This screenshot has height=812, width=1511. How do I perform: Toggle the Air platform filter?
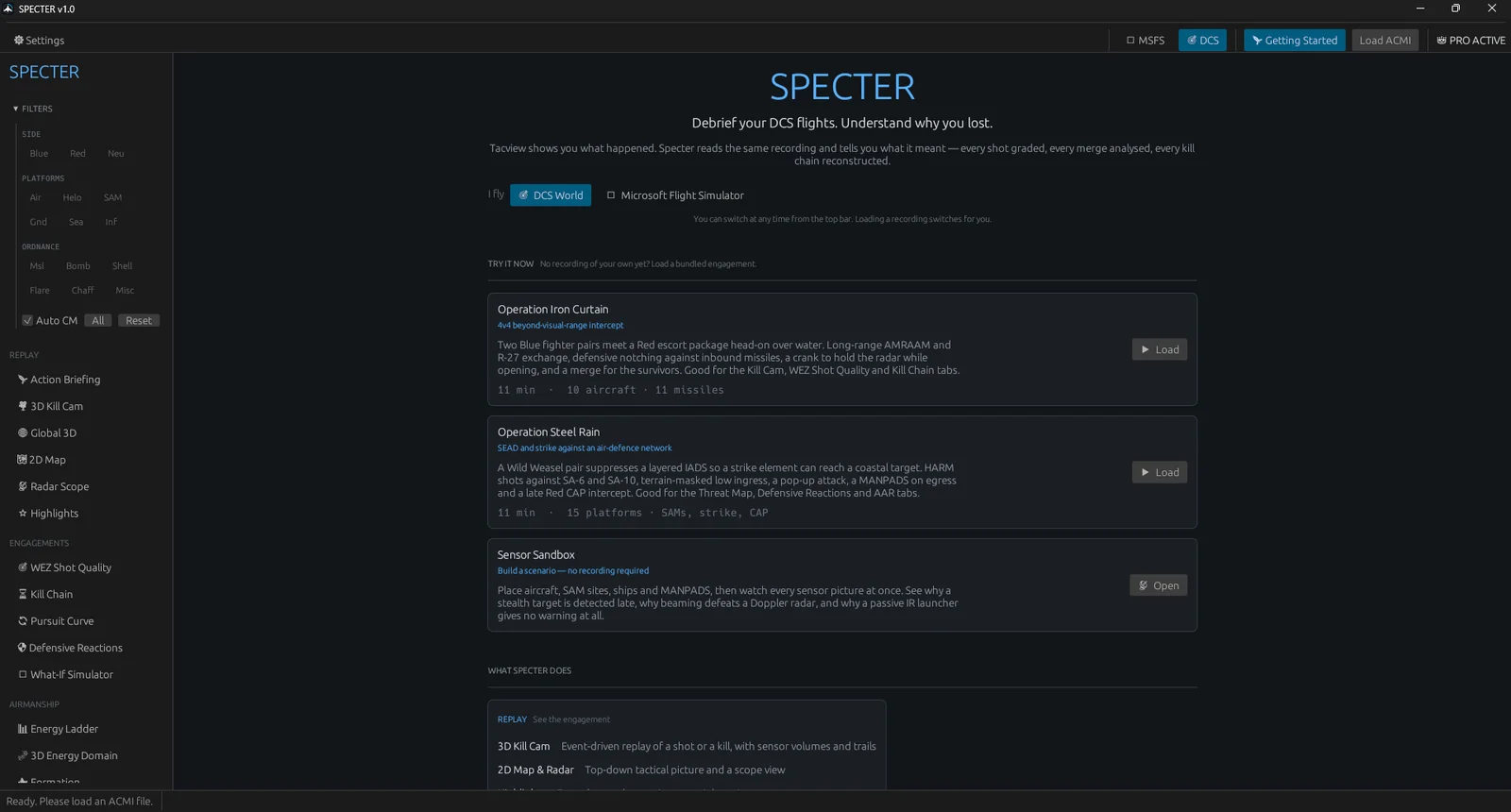[x=35, y=198]
